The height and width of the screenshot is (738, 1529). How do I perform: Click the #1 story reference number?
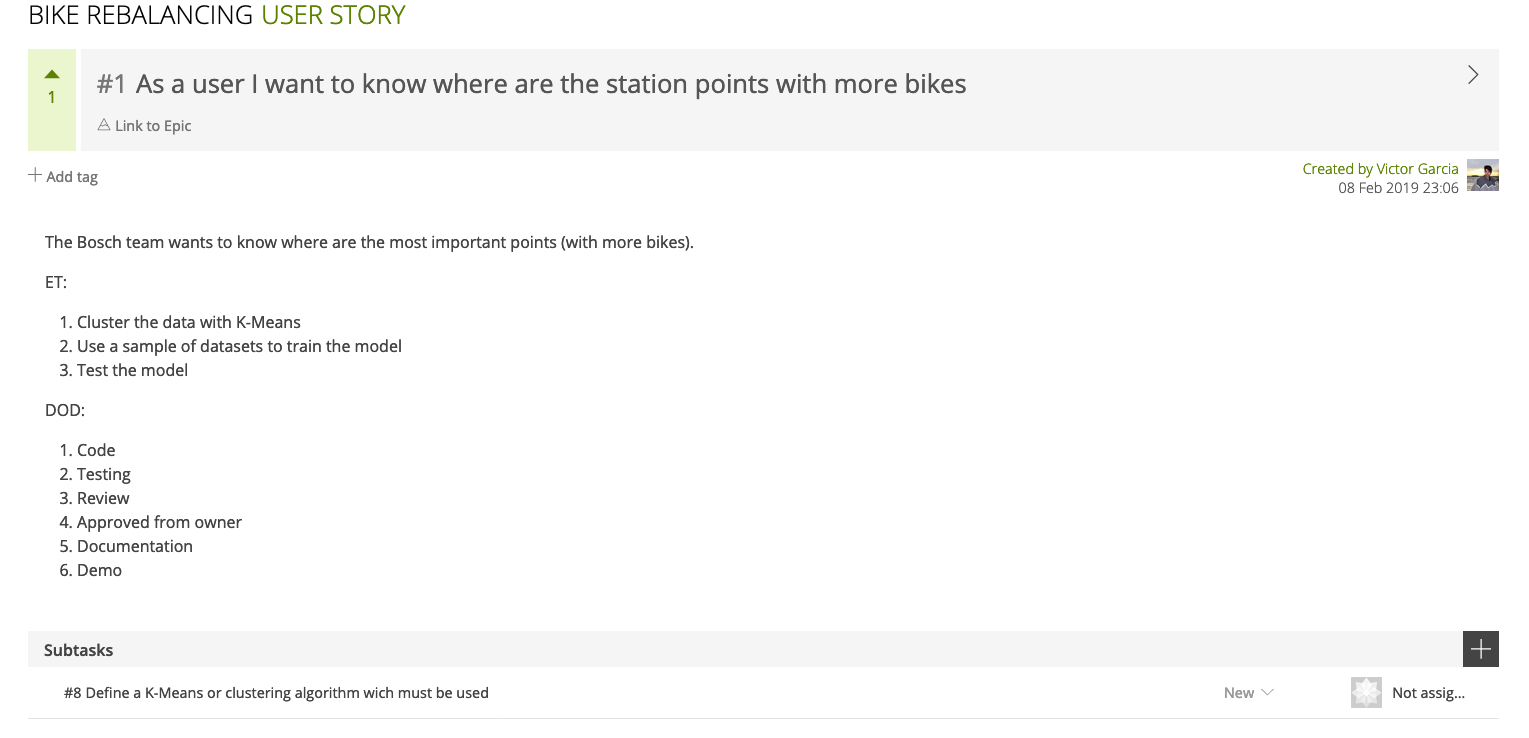[111, 84]
